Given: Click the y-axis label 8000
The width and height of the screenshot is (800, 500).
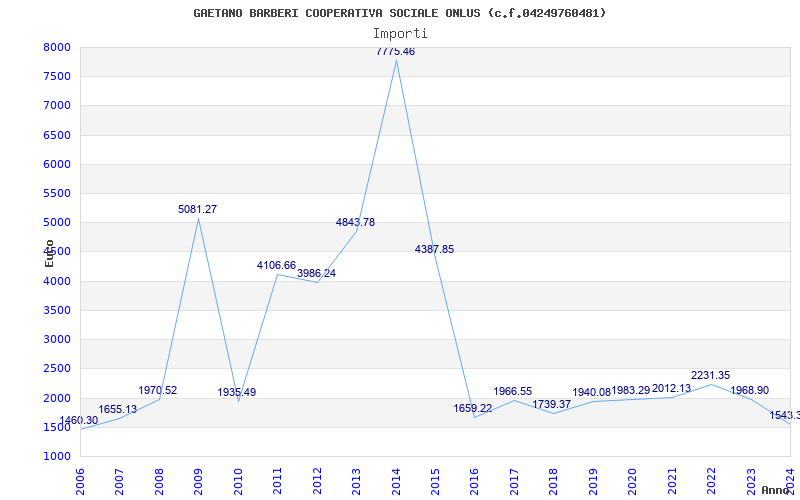Looking at the screenshot, I should [57, 47].
